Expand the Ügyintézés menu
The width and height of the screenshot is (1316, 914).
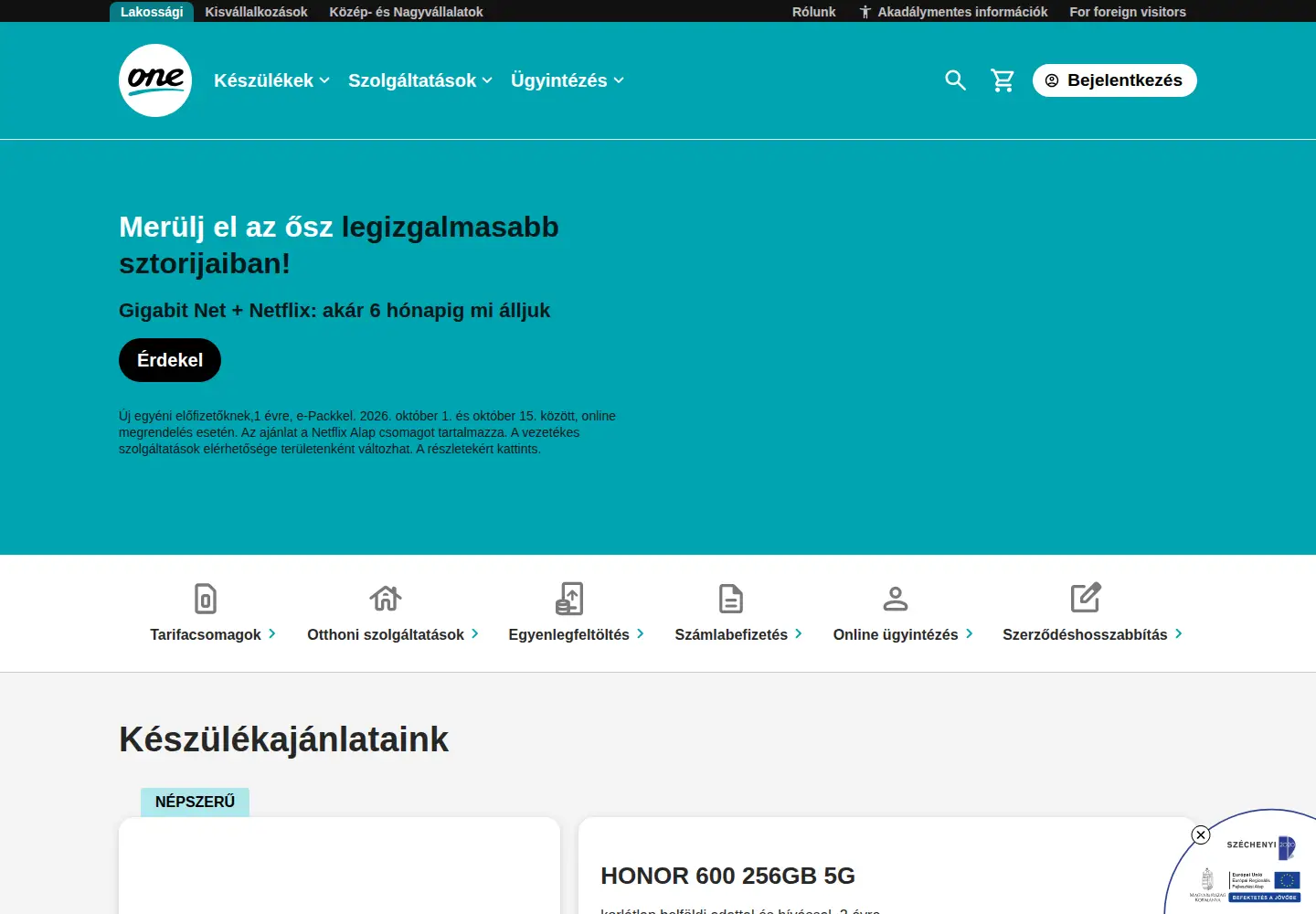[x=568, y=80]
